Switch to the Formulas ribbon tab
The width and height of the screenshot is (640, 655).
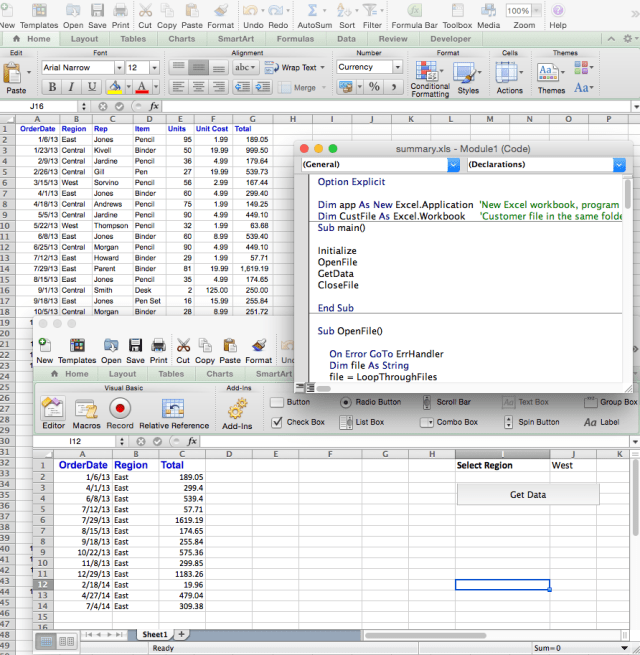[x=295, y=39]
